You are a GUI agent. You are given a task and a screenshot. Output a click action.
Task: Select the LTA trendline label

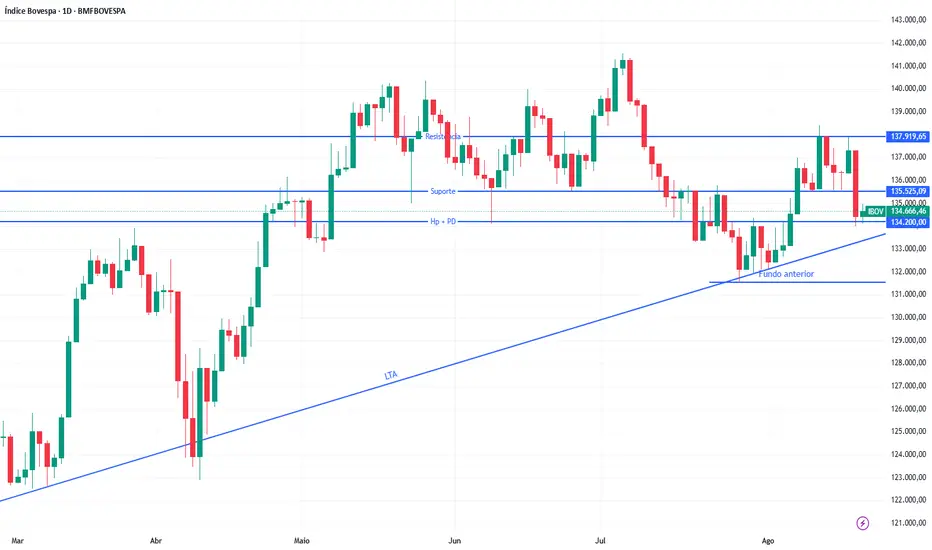coord(391,375)
